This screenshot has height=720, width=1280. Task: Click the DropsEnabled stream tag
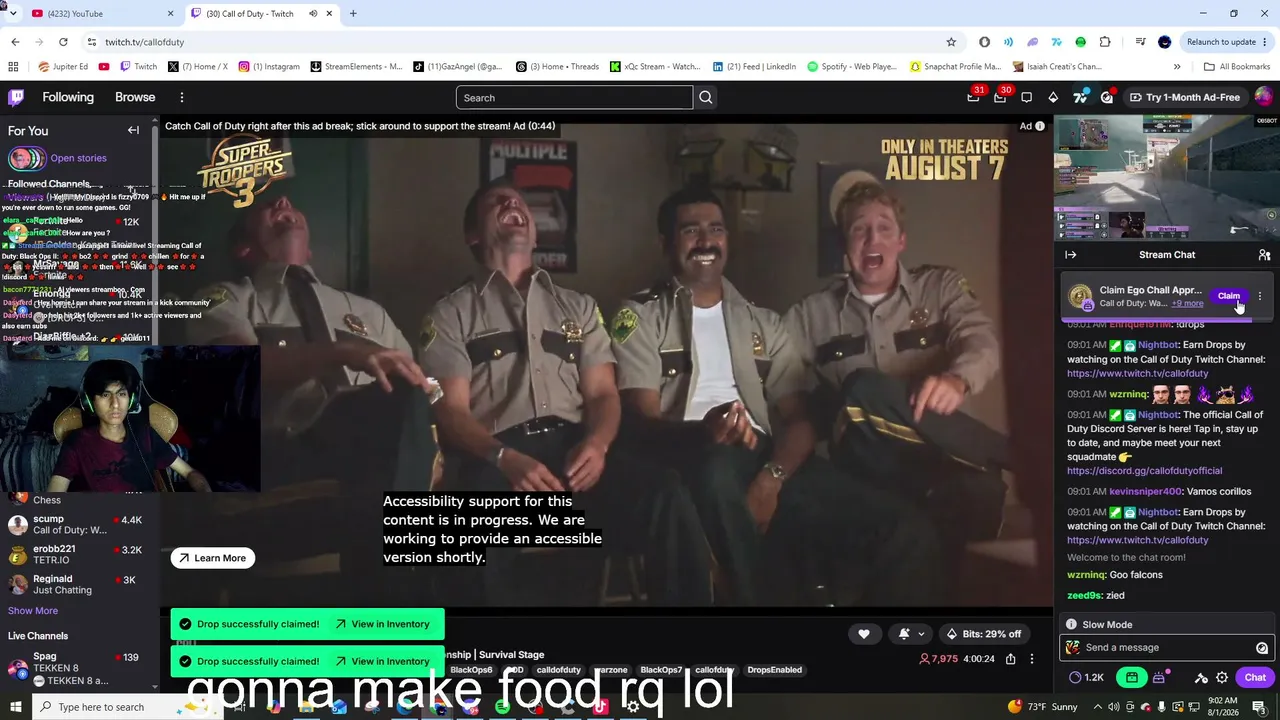coord(774,670)
